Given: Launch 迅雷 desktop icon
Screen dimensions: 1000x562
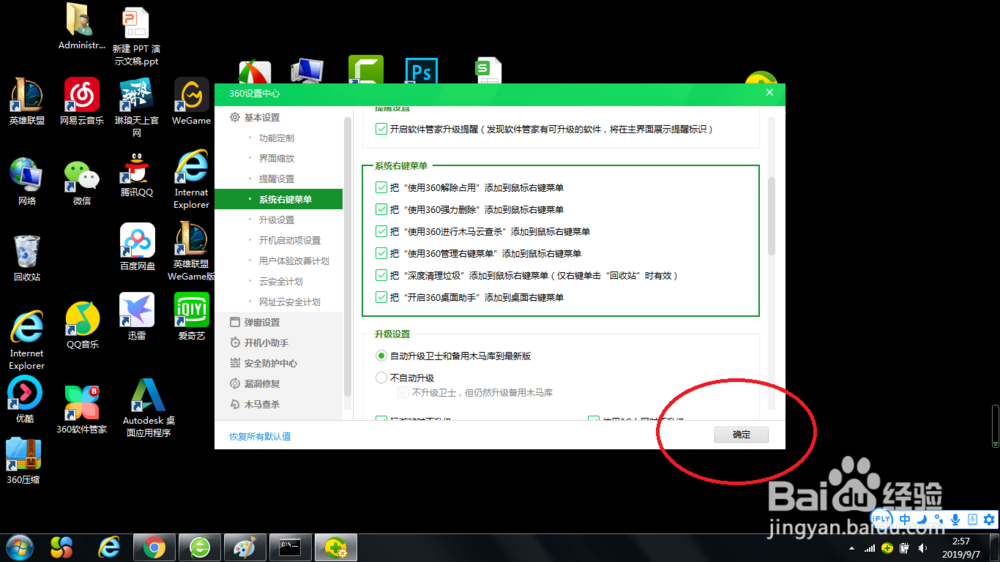Looking at the screenshot, I should coord(136,316).
